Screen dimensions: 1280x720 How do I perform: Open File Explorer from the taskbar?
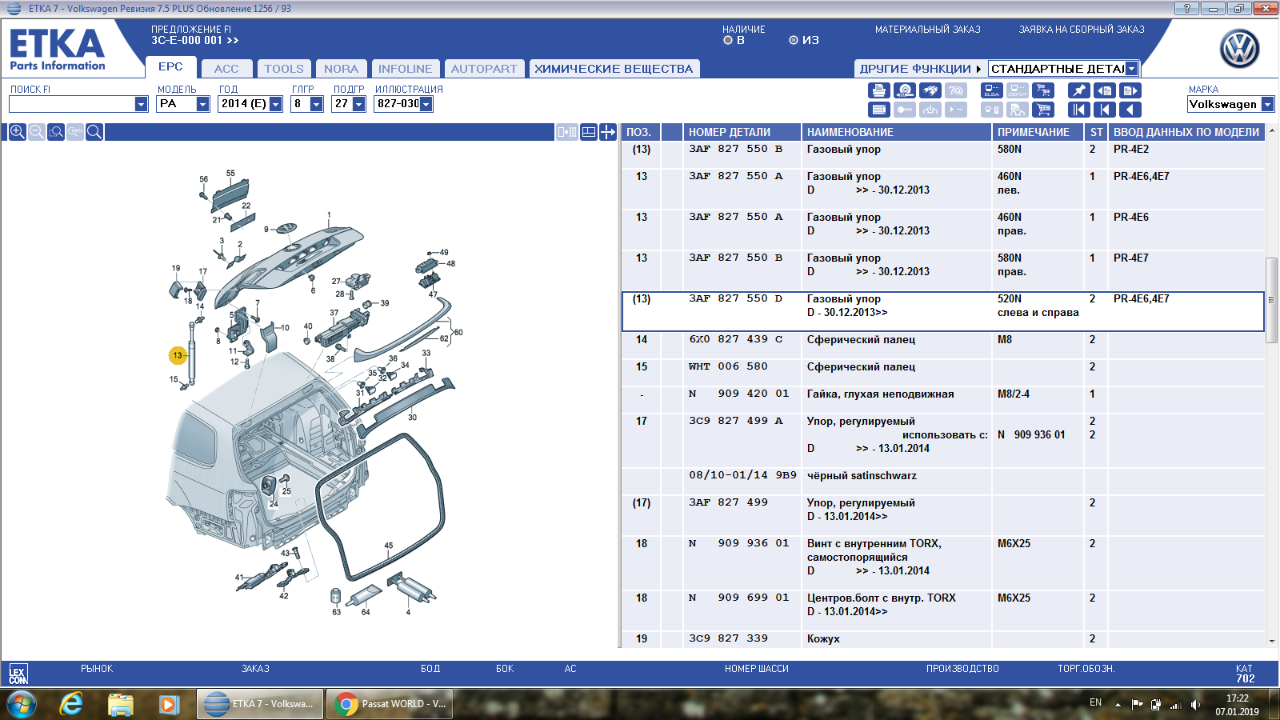pos(121,704)
